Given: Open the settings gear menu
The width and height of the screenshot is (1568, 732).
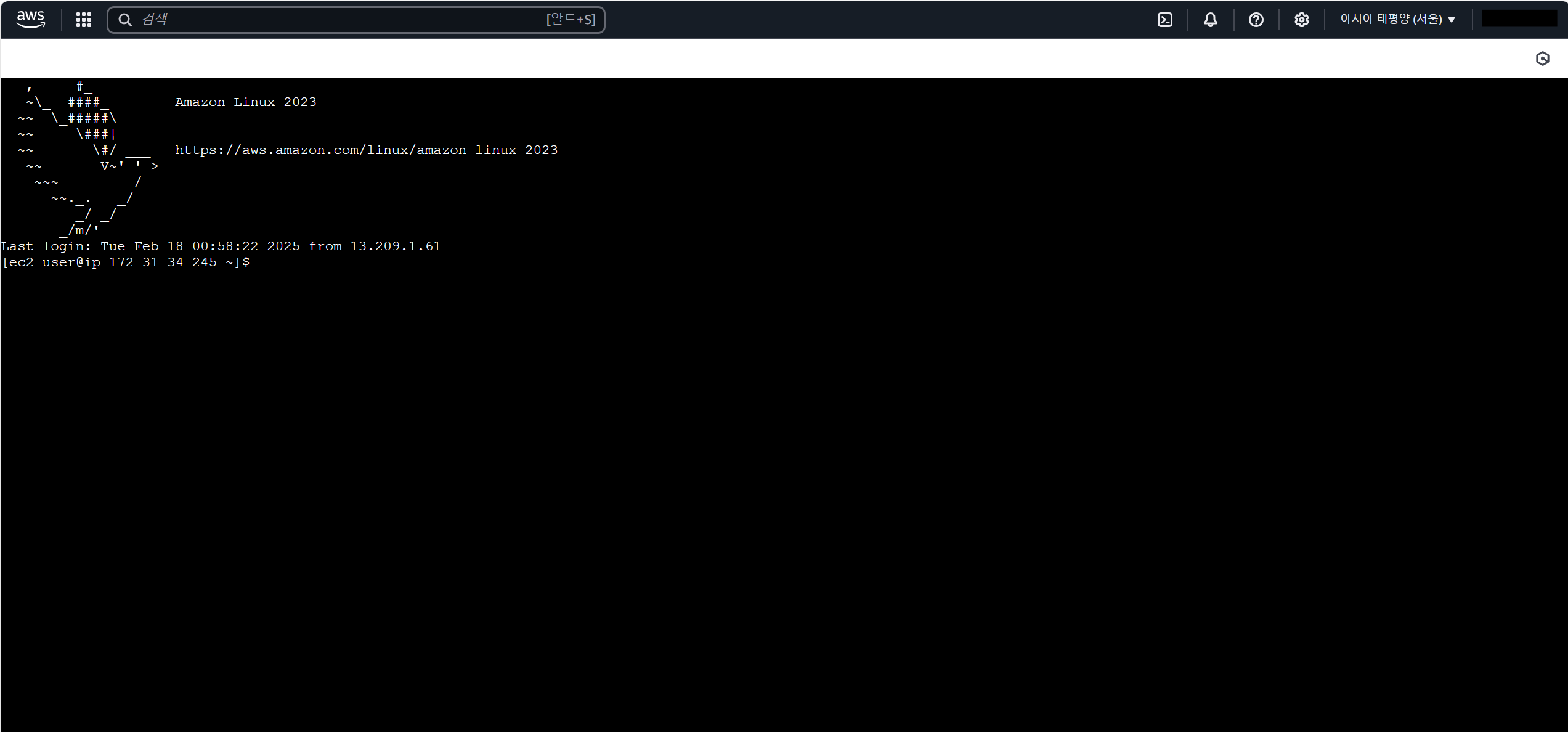Looking at the screenshot, I should [x=1301, y=20].
